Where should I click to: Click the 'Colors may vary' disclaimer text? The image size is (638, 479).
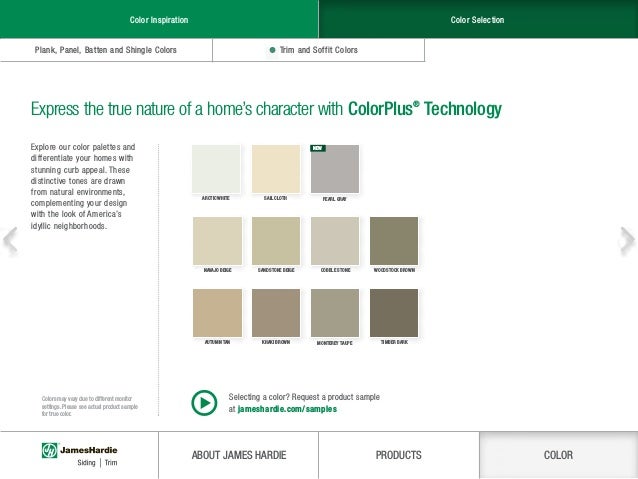tap(90, 406)
